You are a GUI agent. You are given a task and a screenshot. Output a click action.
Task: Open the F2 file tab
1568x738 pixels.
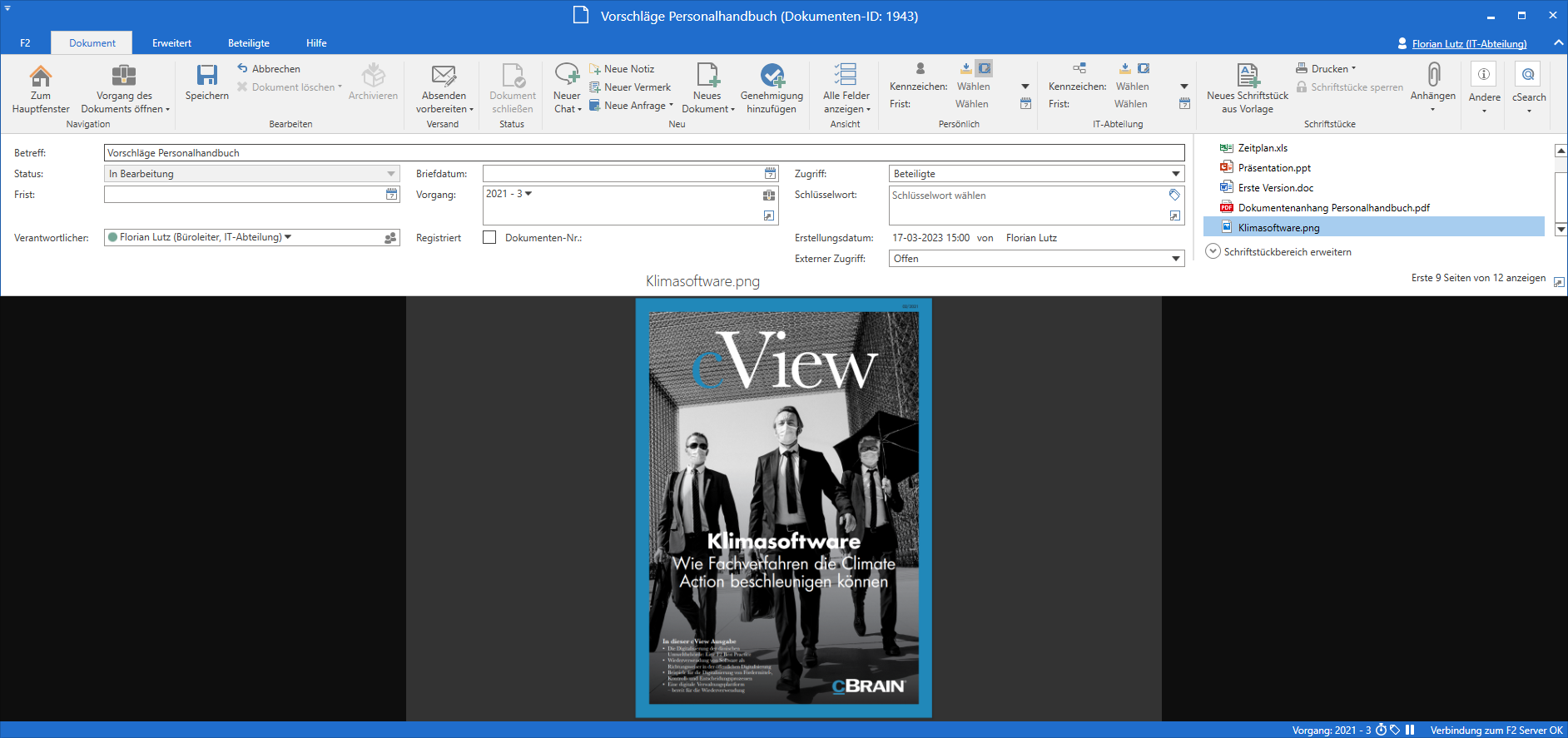point(25,43)
